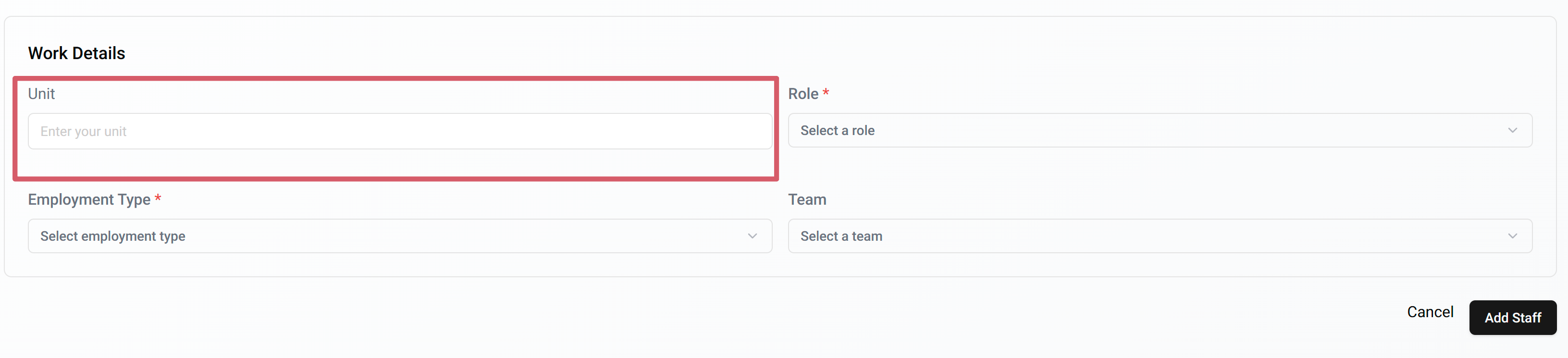Click the Role field label

pos(803,94)
